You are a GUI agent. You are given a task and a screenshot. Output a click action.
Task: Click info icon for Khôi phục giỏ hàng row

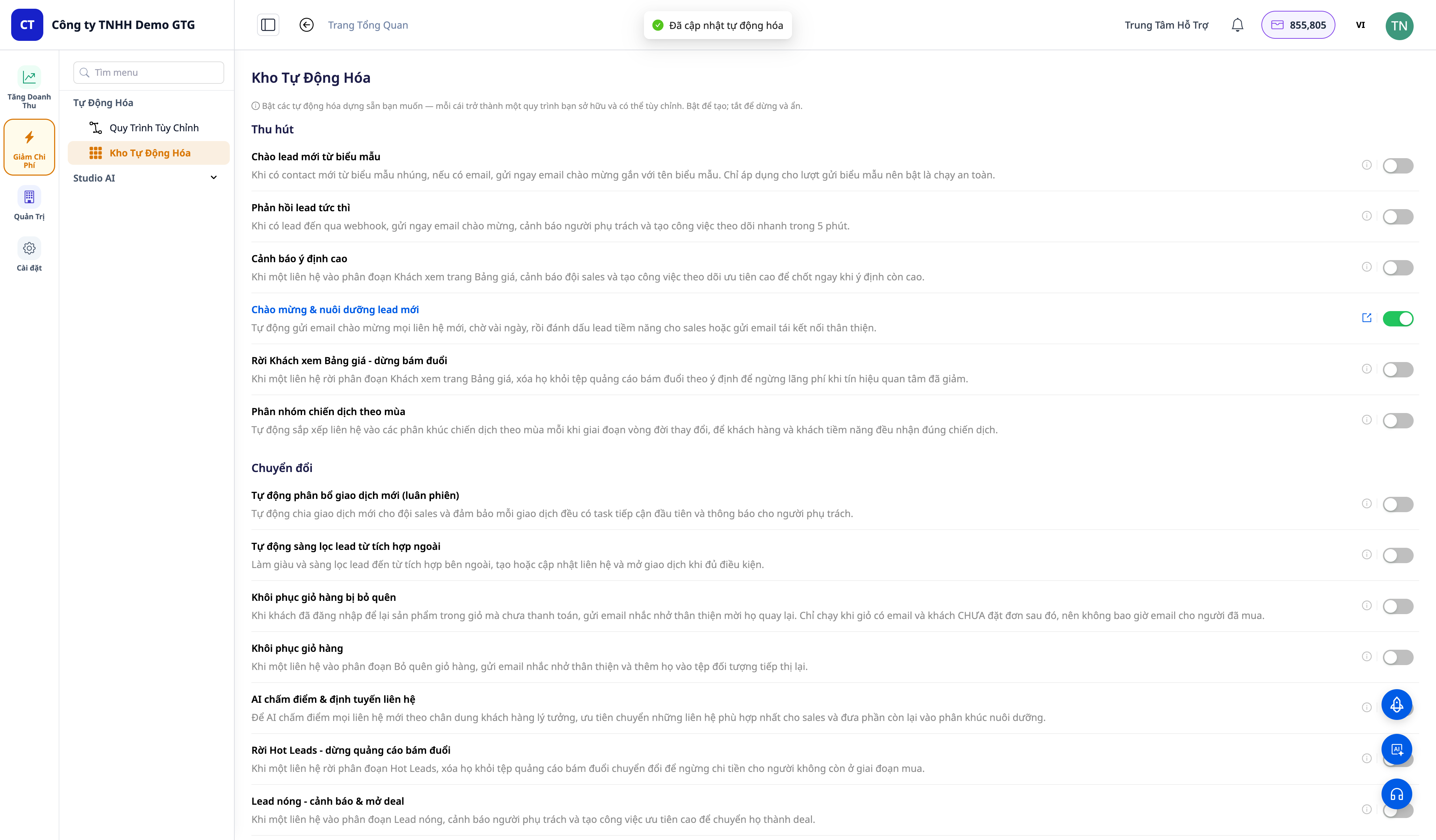1367,656
